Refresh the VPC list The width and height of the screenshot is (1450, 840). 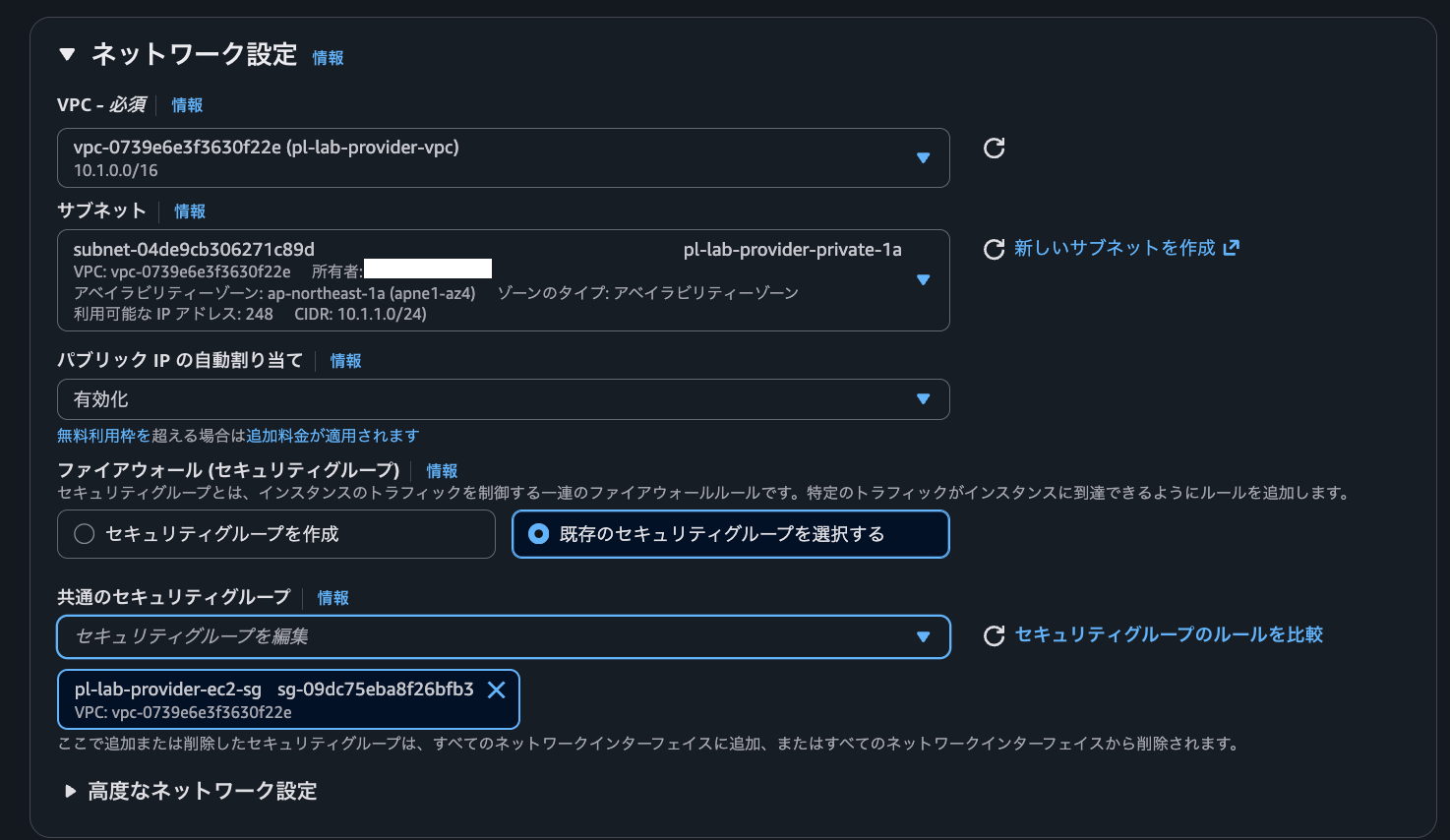tap(994, 148)
